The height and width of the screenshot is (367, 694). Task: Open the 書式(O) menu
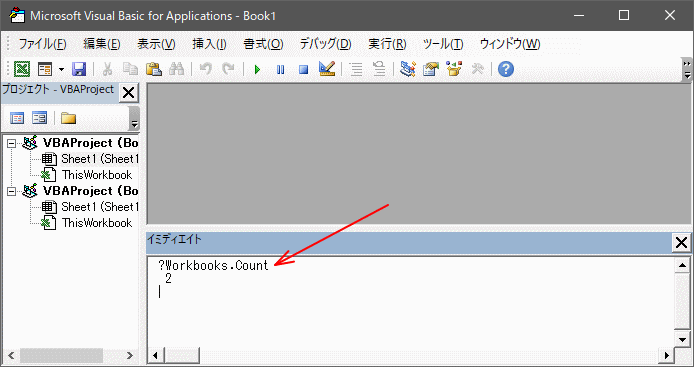(263, 44)
